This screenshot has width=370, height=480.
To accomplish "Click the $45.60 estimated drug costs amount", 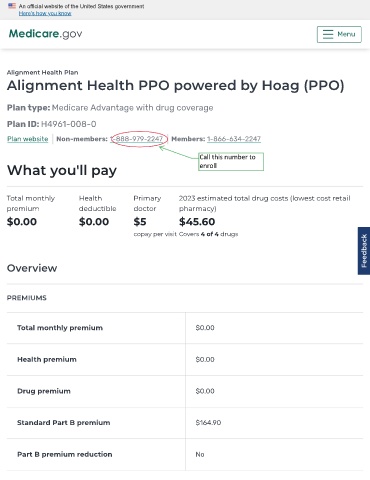I will point(197,222).
